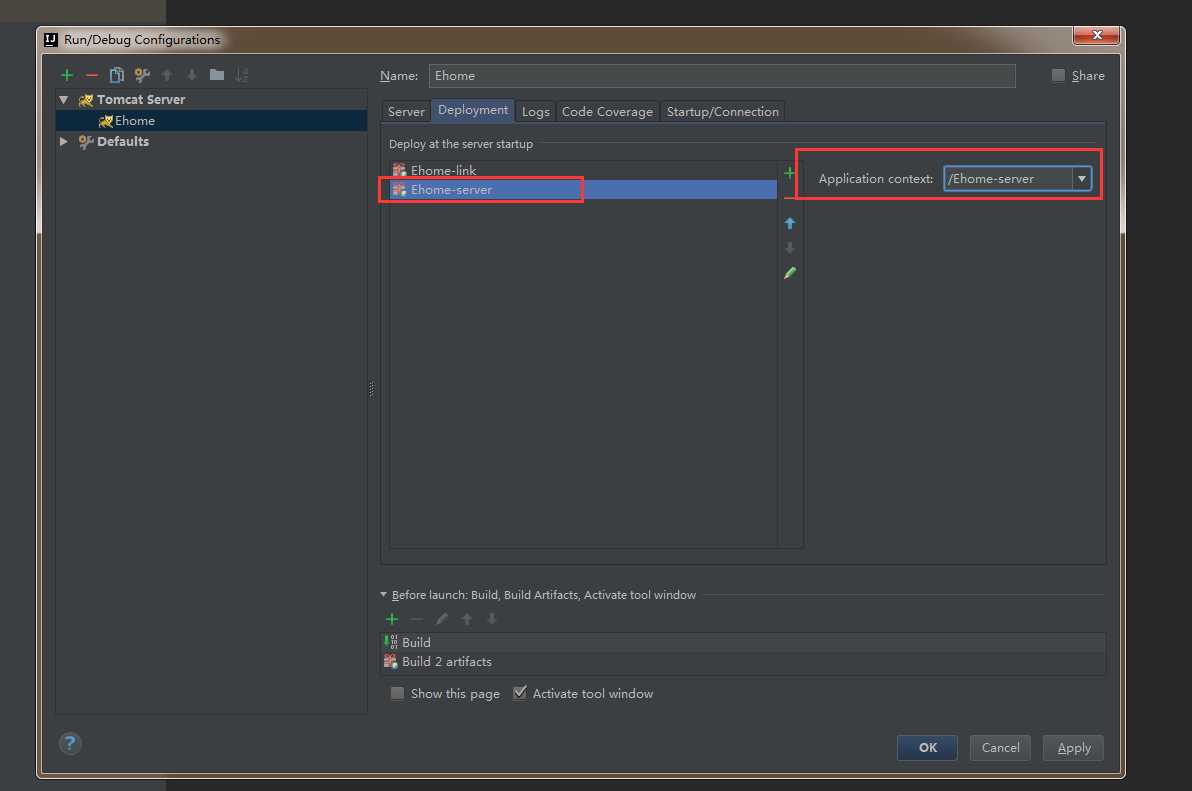Move configuration up arrow in left toolbar
The image size is (1192, 791).
tap(167, 74)
